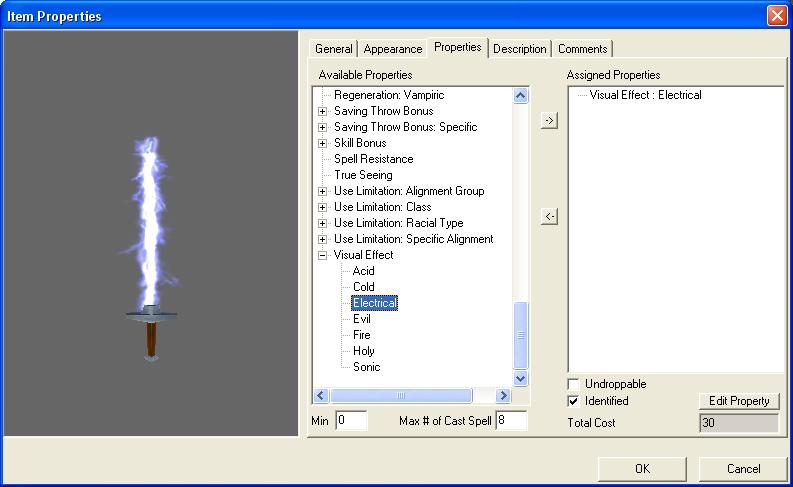Expand the Saving Throw Bonus node

323,111
